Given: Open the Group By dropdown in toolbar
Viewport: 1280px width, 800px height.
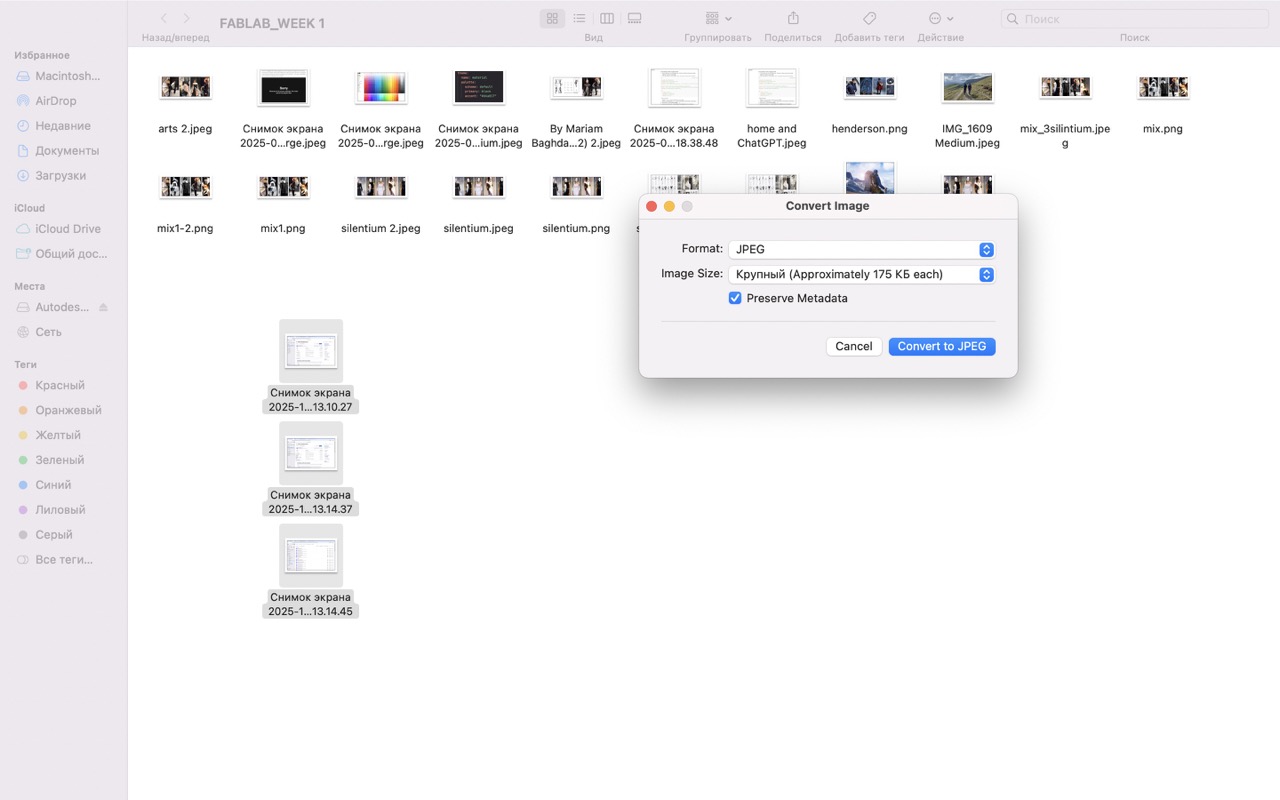Looking at the screenshot, I should click(x=718, y=18).
